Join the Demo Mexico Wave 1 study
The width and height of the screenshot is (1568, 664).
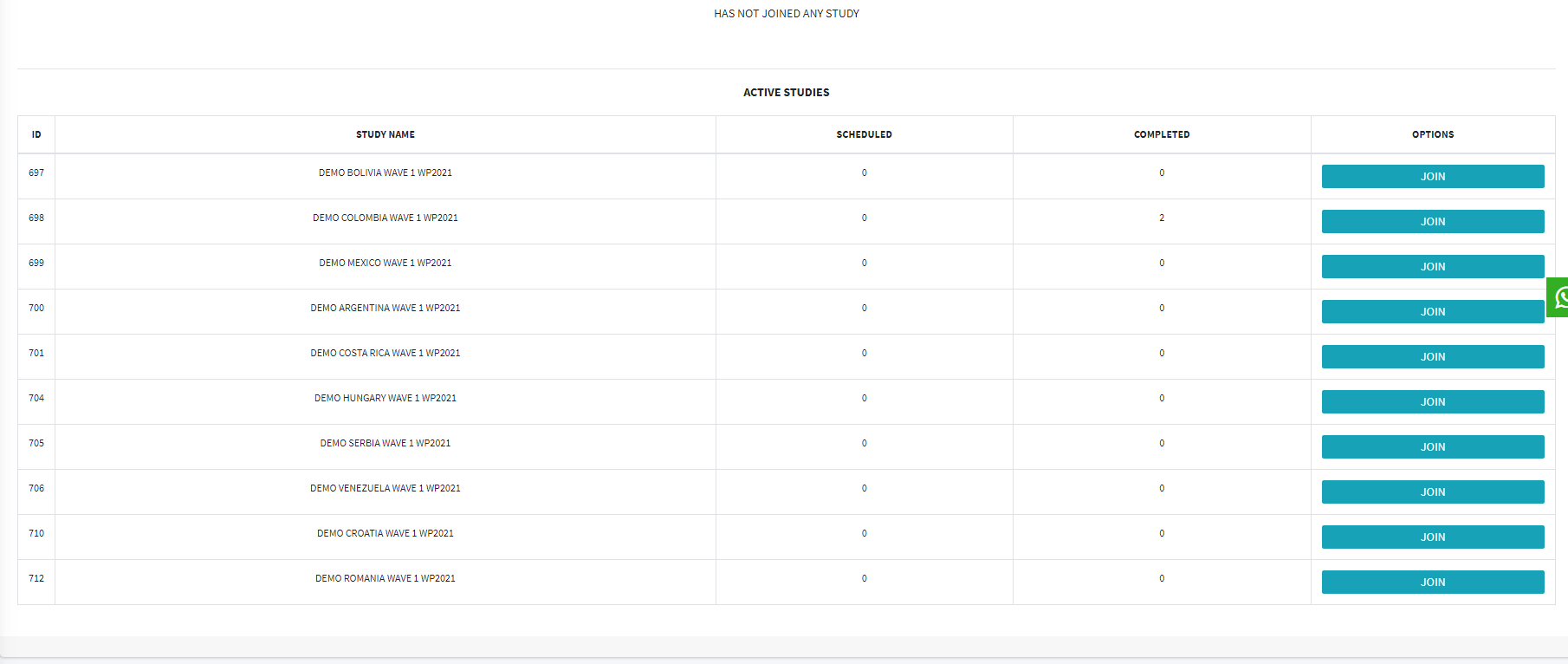[1433, 266]
